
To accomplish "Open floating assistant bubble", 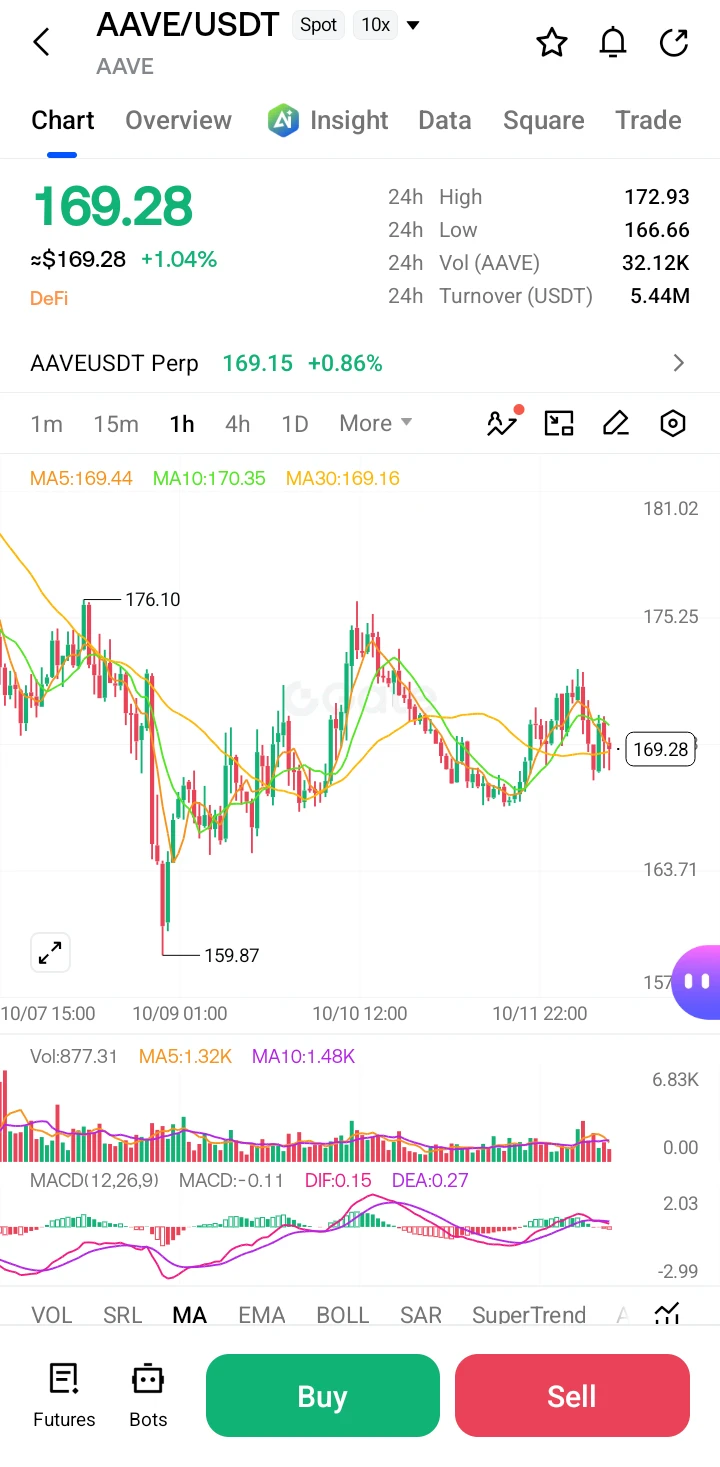I will [x=697, y=982].
